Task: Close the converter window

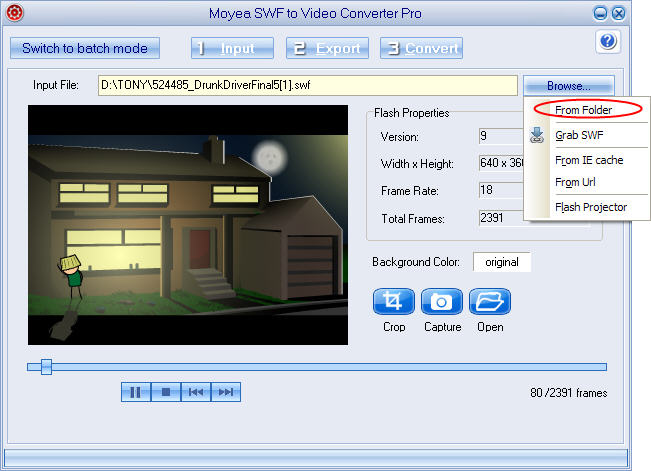Action: [x=619, y=14]
